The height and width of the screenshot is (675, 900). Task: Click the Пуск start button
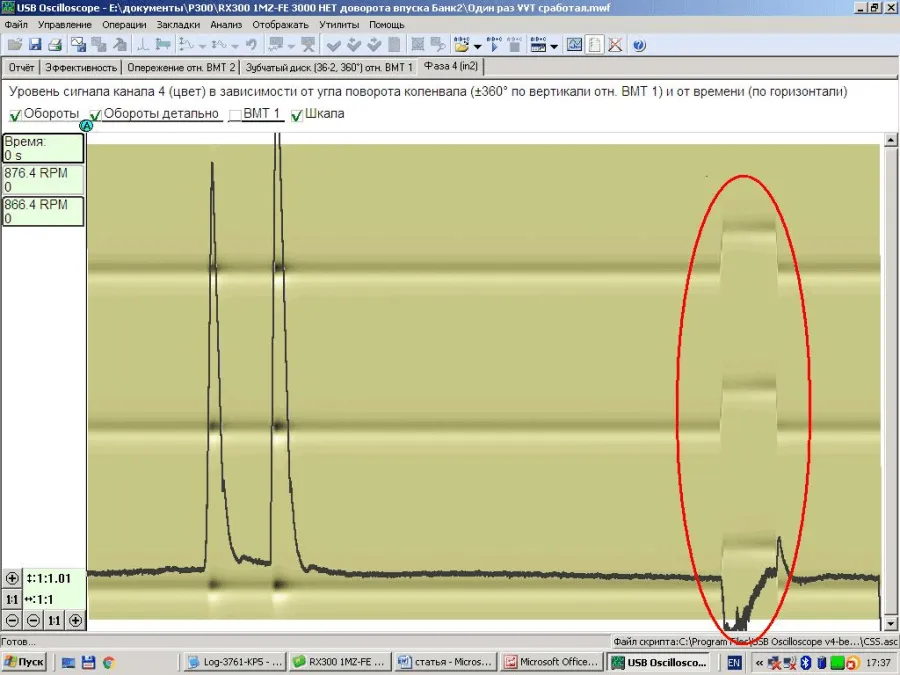point(23,662)
